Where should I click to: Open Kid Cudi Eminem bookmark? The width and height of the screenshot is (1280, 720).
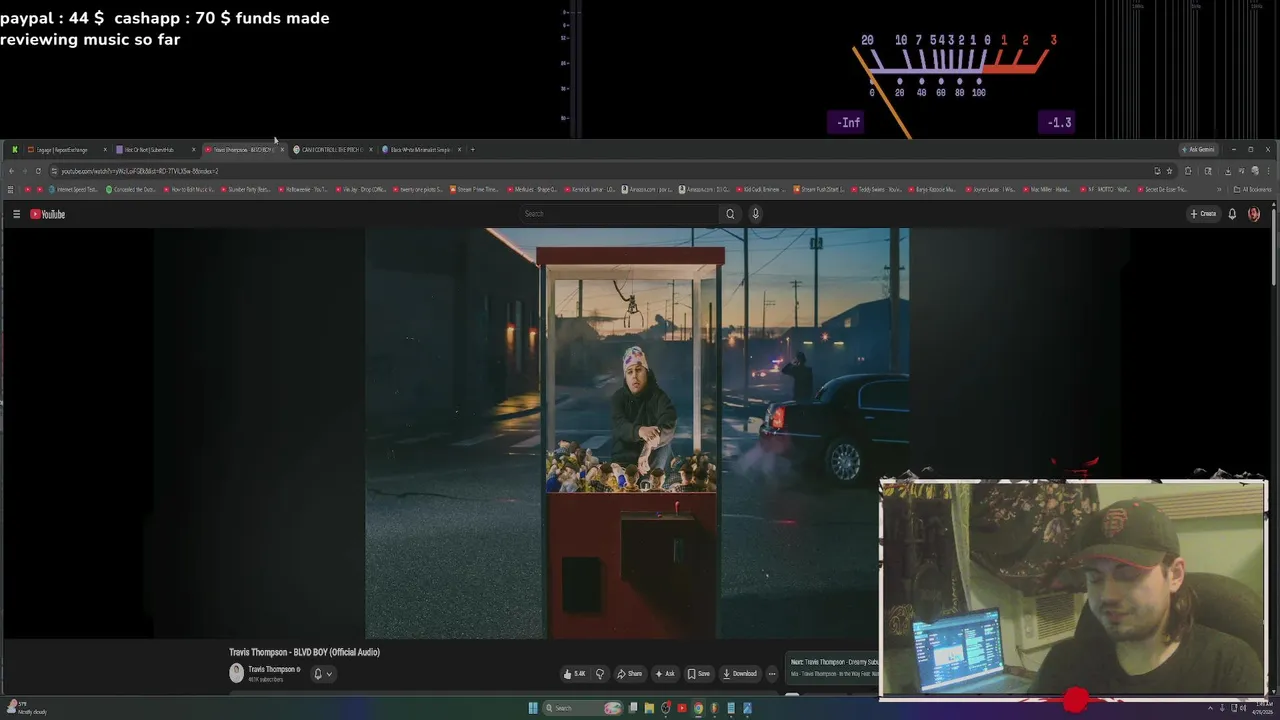click(x=761, y=189)
